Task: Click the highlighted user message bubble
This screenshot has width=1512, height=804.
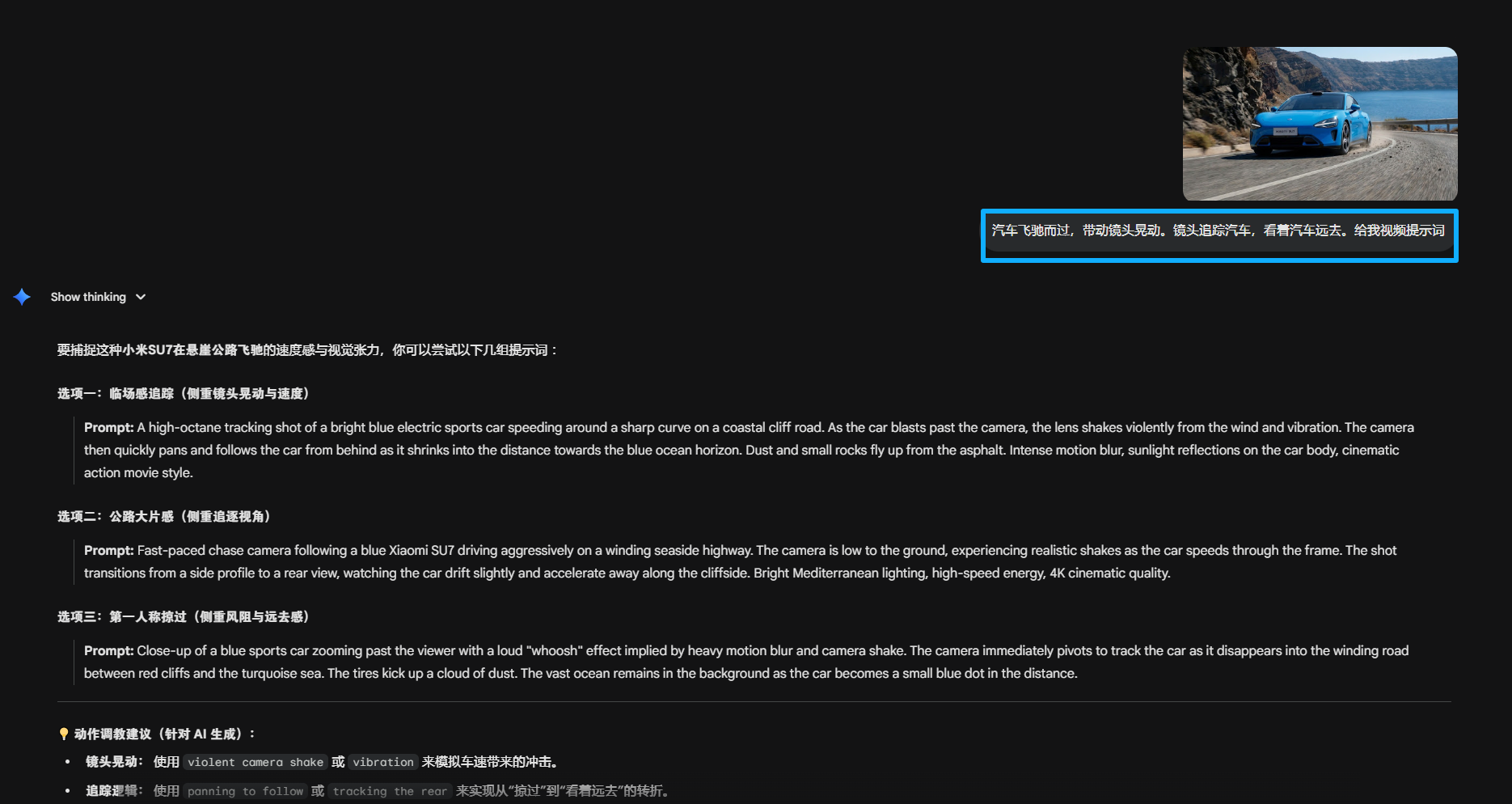Action: (x=1218, y=231)
